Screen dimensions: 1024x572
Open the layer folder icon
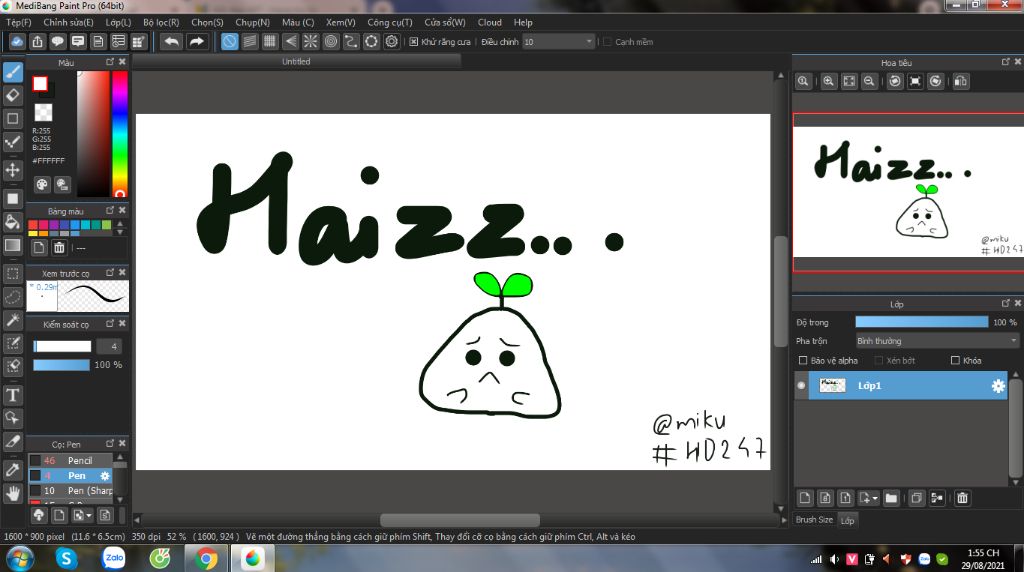click(891, 498)
